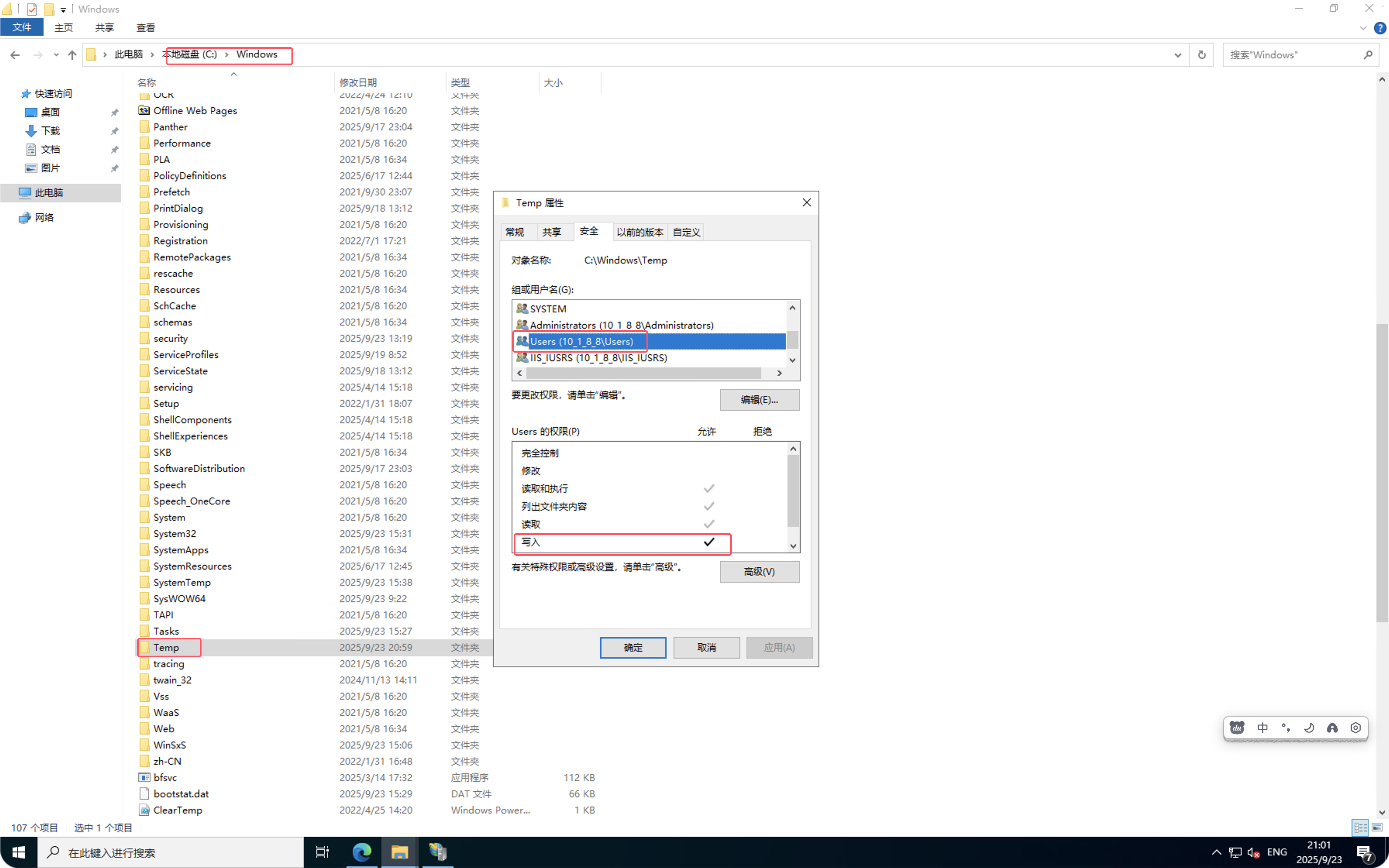
Task: Switch to the 常规 tab
Action: click(515, 232)
